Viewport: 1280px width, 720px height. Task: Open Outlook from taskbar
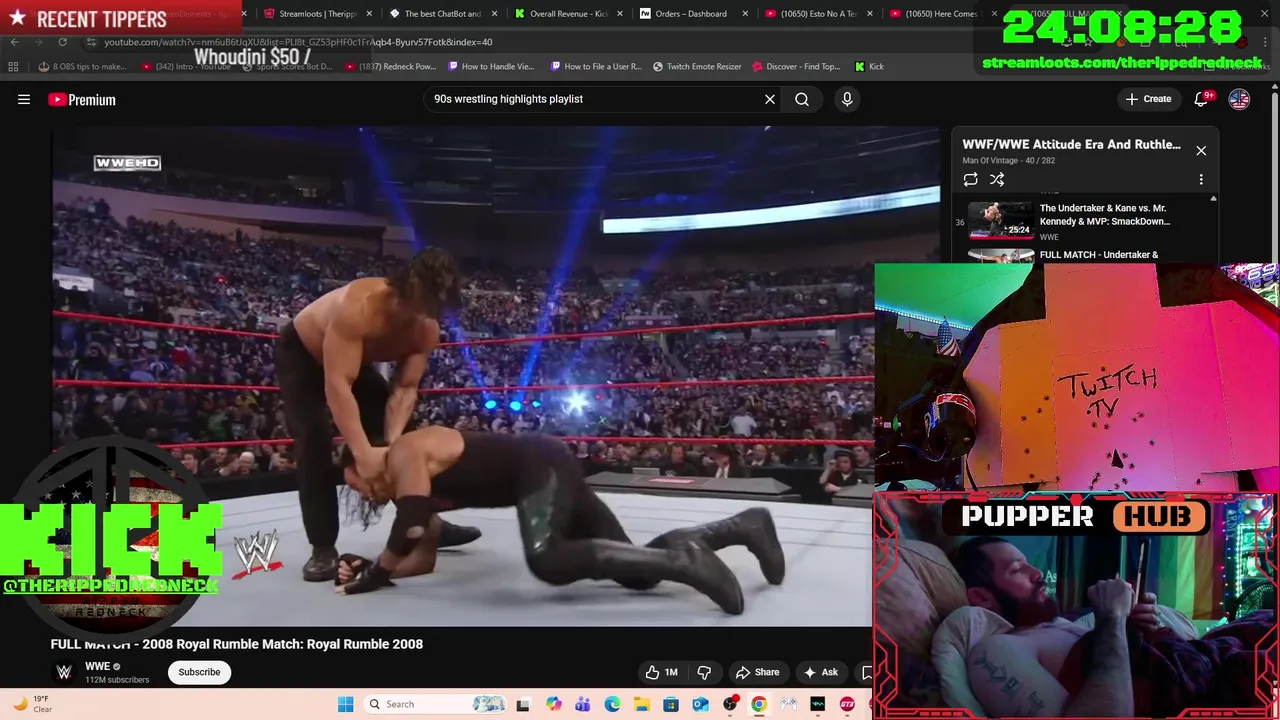[x=700, y=704]
